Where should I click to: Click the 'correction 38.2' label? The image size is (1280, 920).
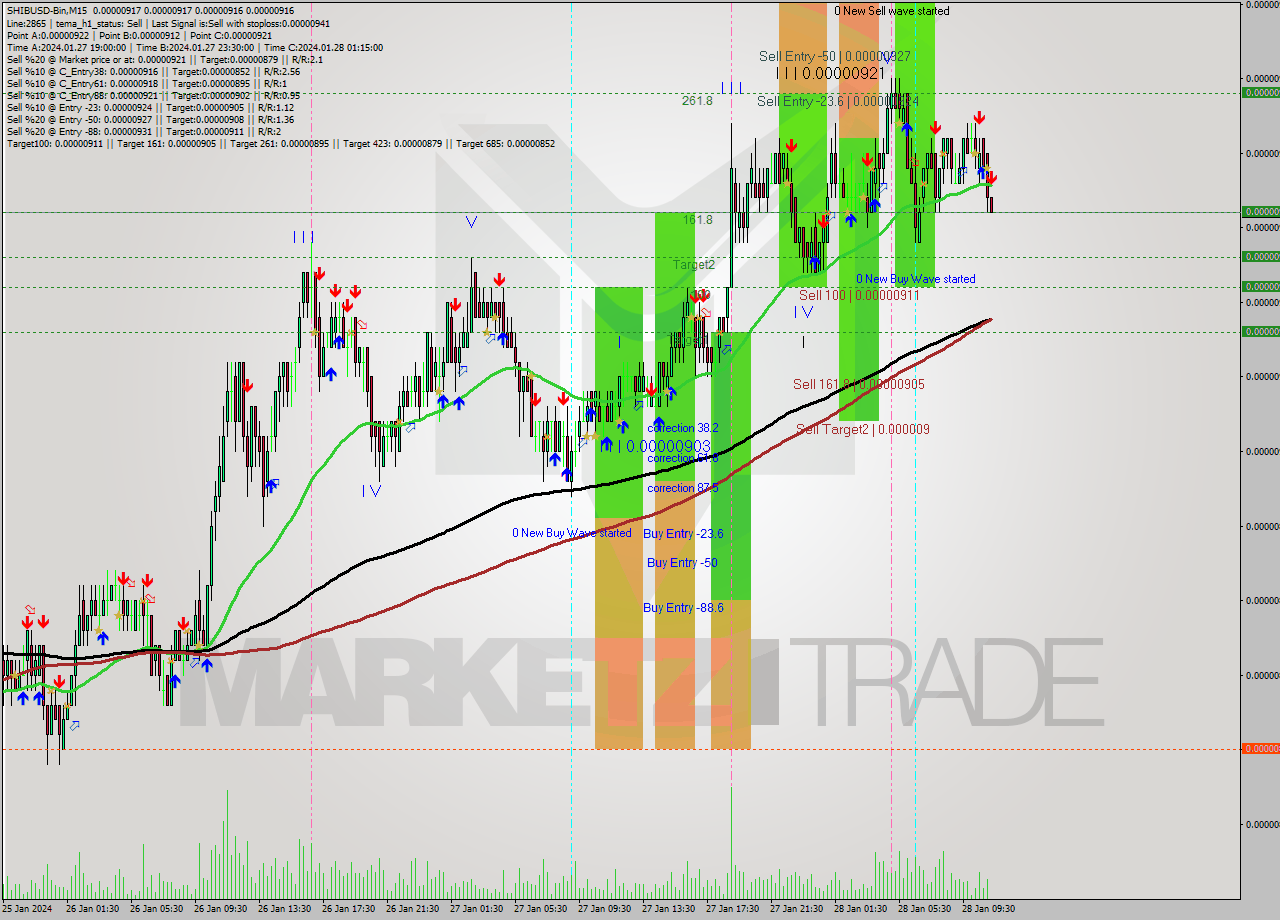682,428
